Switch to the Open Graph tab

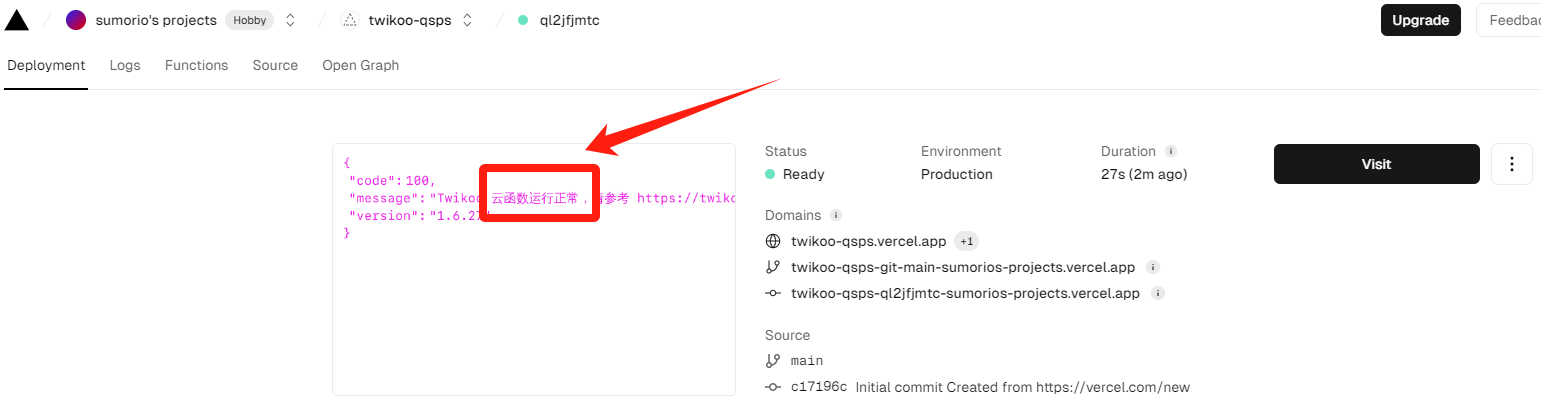[360, 65]
